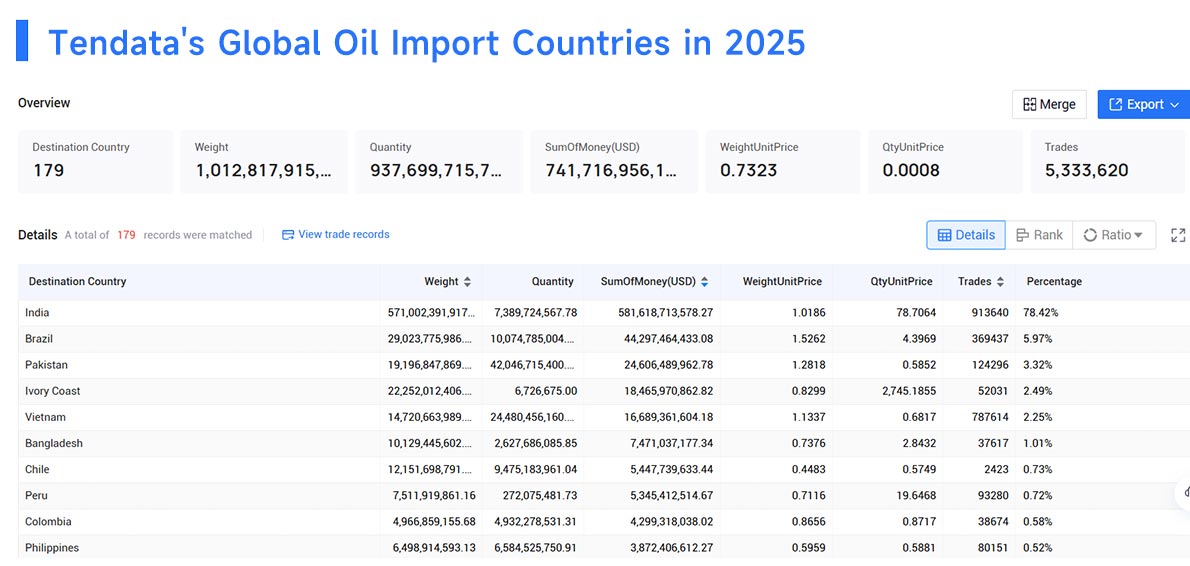Click the SumOfMoney(USD) overview card

614,161
